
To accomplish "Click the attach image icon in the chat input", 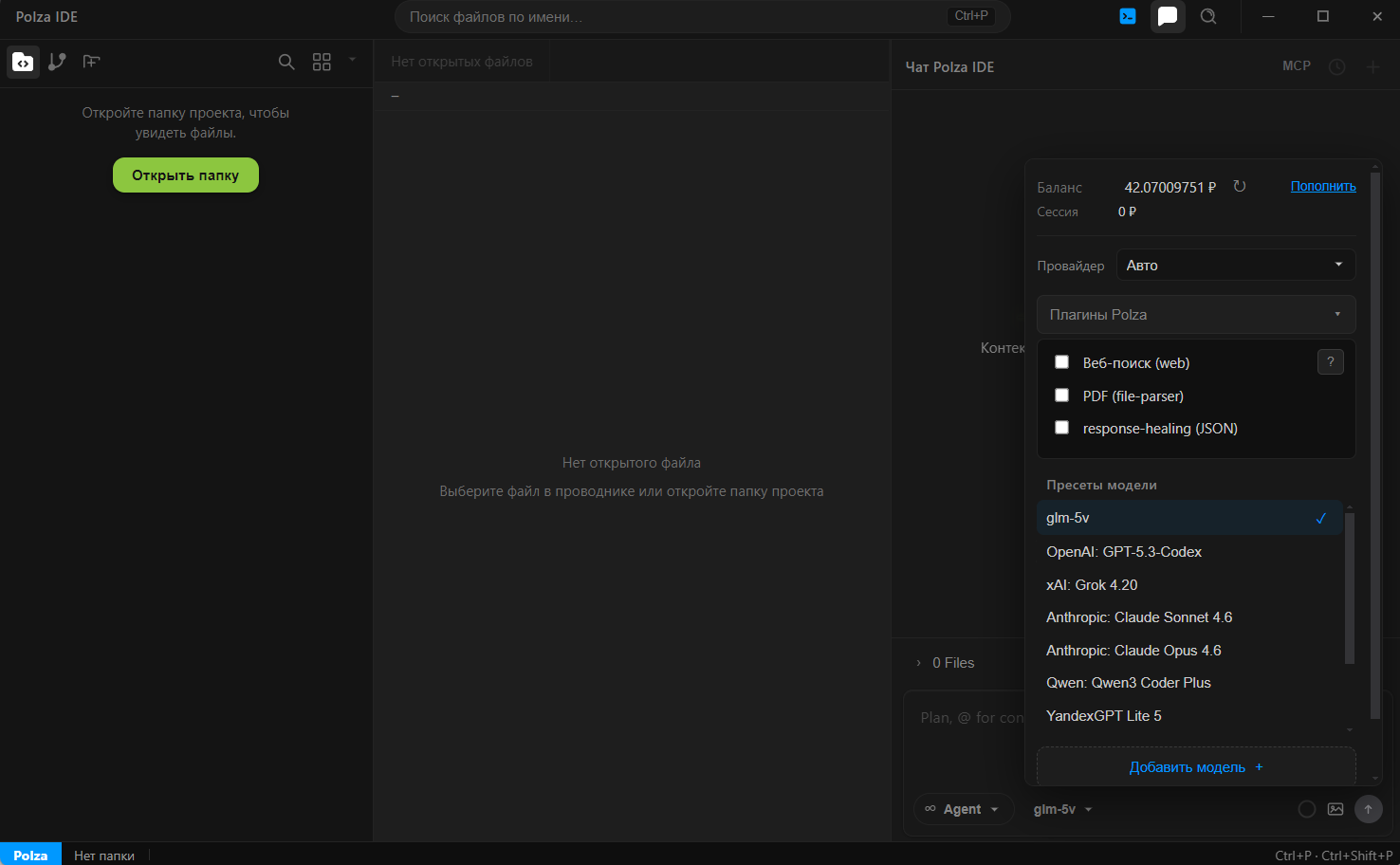I will (1336, 809).
